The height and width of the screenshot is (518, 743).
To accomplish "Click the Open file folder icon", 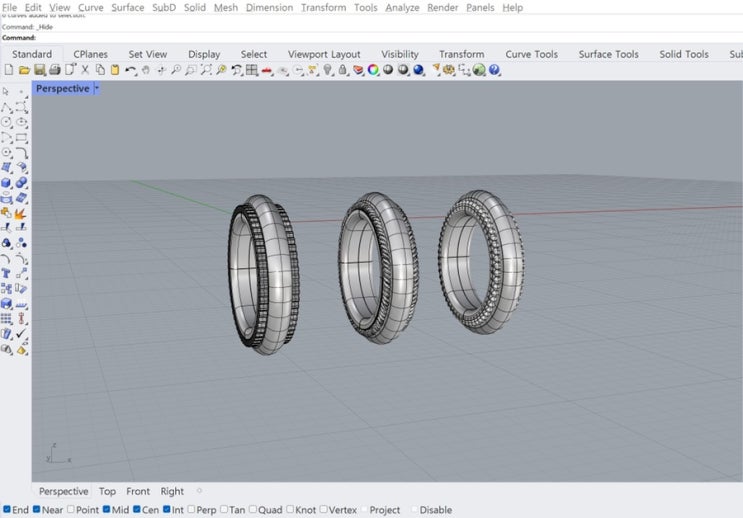I will (24, 70).
